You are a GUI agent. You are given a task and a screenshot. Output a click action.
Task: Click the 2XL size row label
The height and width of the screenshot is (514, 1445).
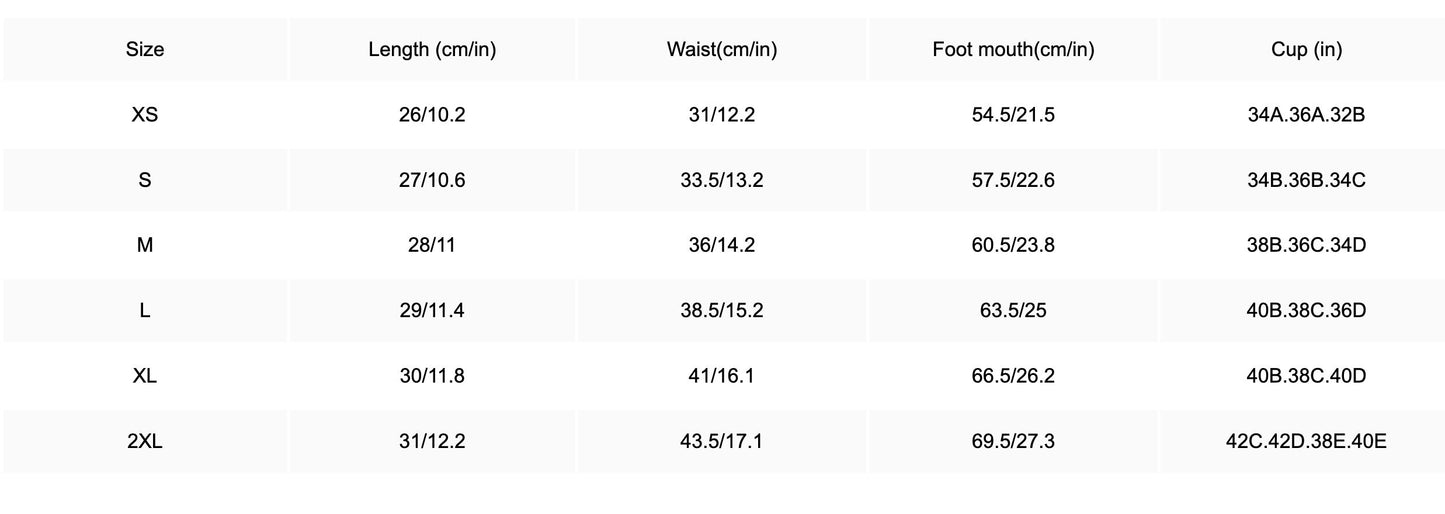(x=145, y=441)
